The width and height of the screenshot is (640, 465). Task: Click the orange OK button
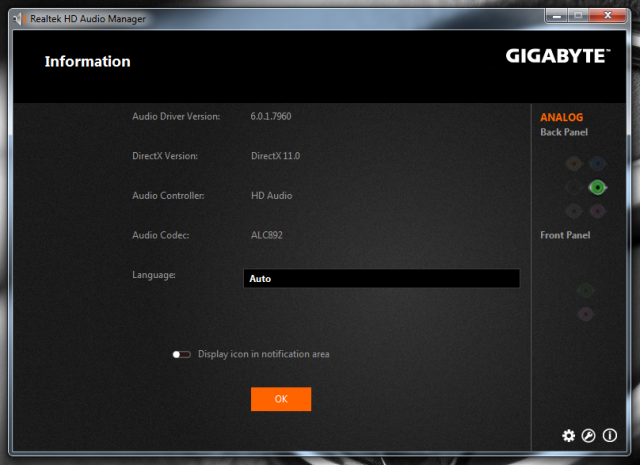(281, 399)
